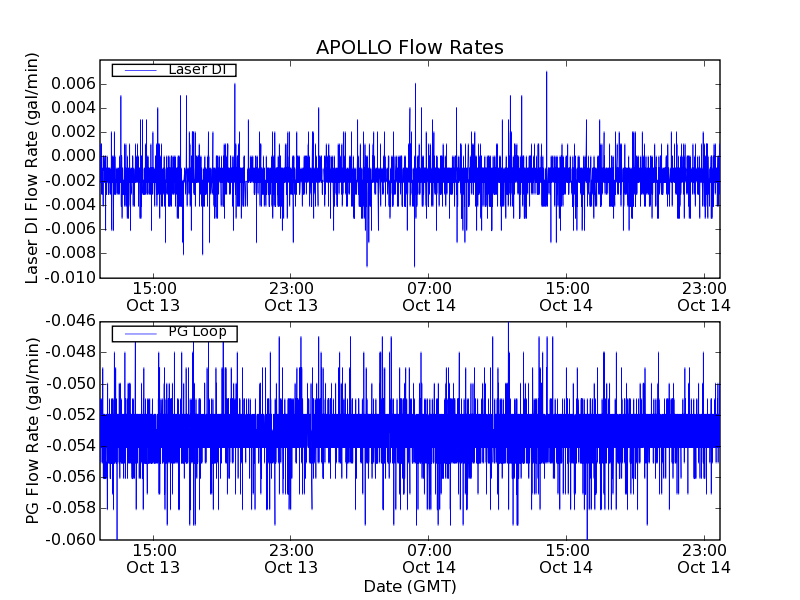Click top plot's 23:00 Oct 14 time tick
The image size is (800, 600).
704,296
